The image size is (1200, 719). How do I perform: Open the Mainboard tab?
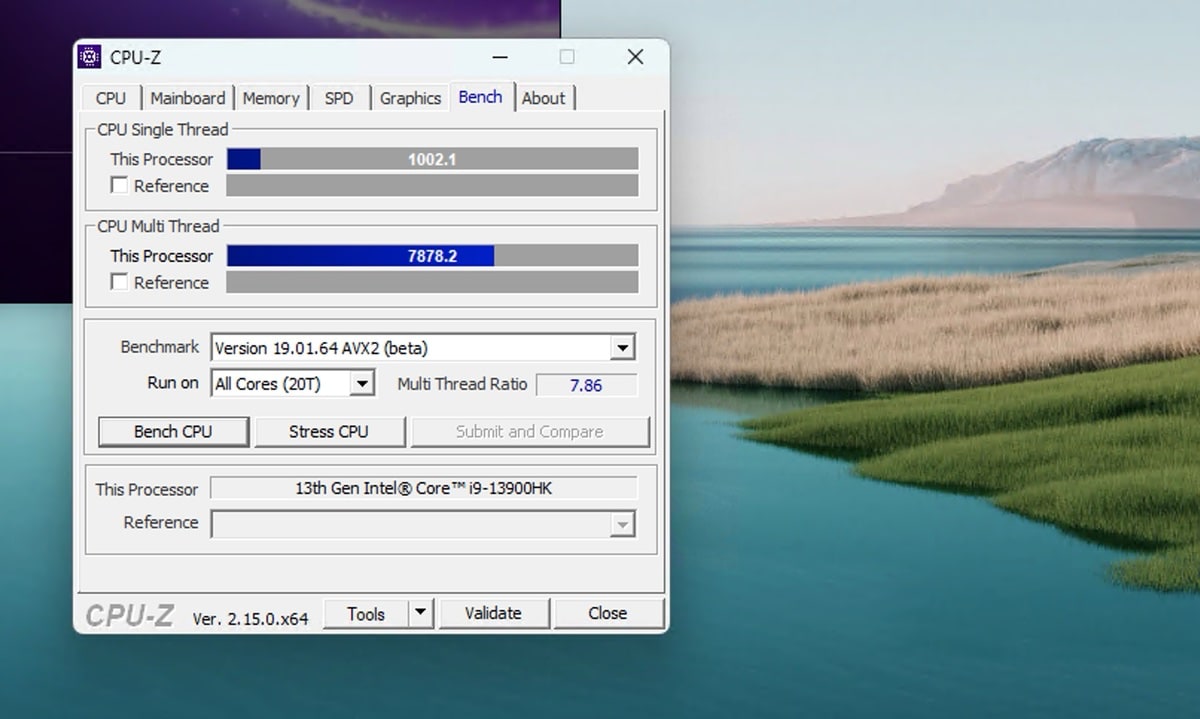(x=187, y=98)
